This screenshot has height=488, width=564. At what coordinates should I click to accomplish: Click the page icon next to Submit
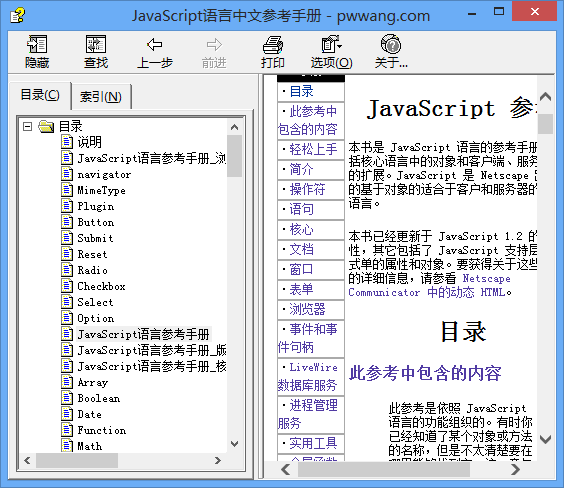[x=67, y=238]
